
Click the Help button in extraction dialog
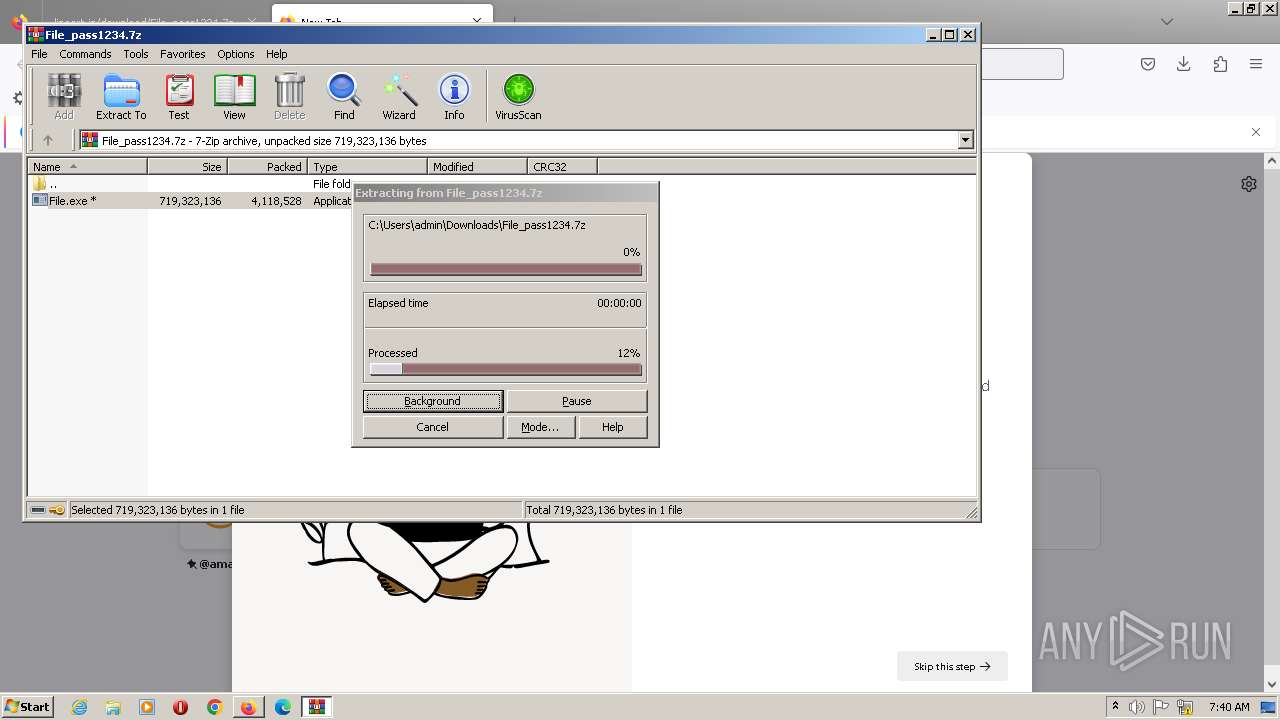pos(612,427)
